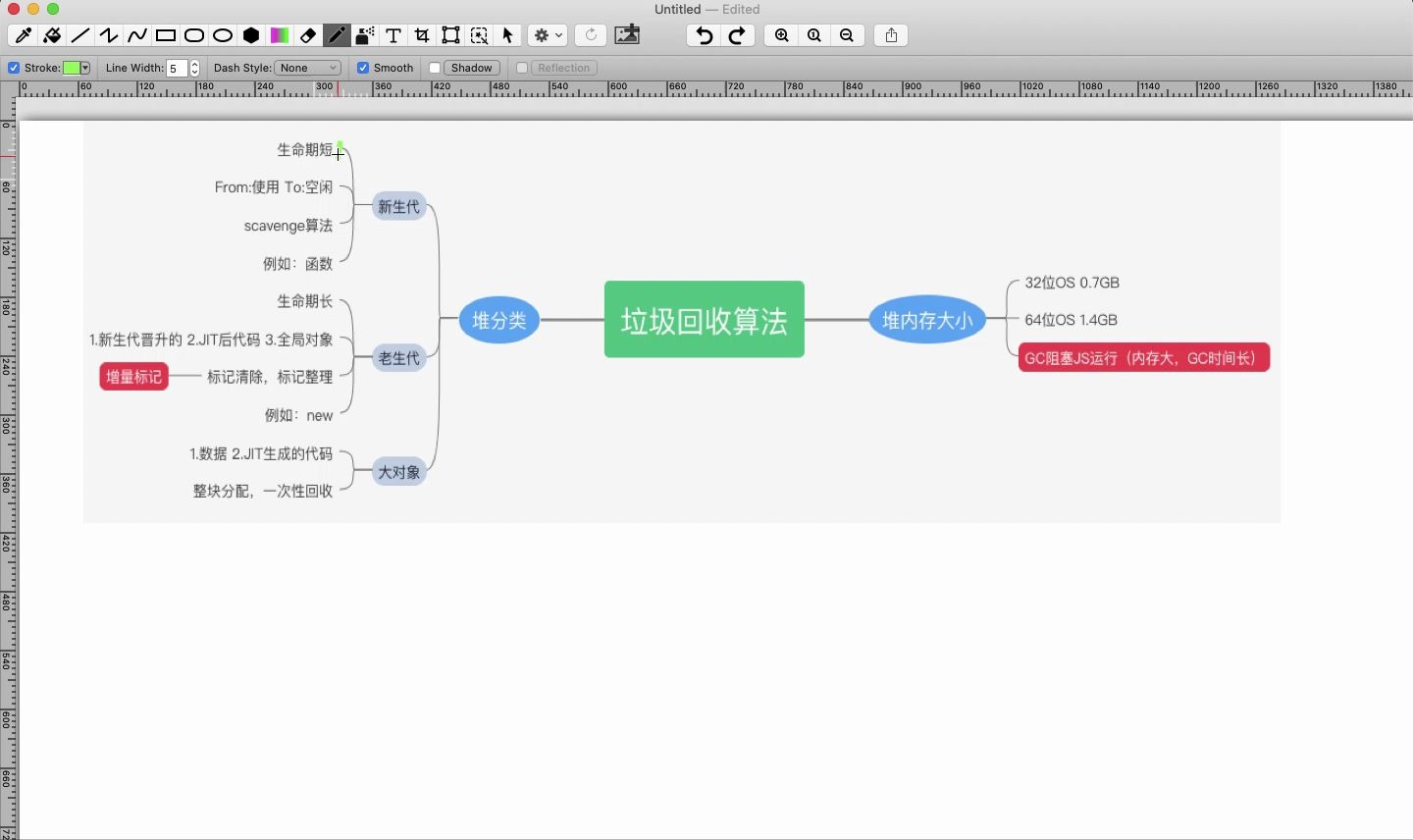Select the curved line tool
Screen dimensions: 1413x840
click(137, 35)
